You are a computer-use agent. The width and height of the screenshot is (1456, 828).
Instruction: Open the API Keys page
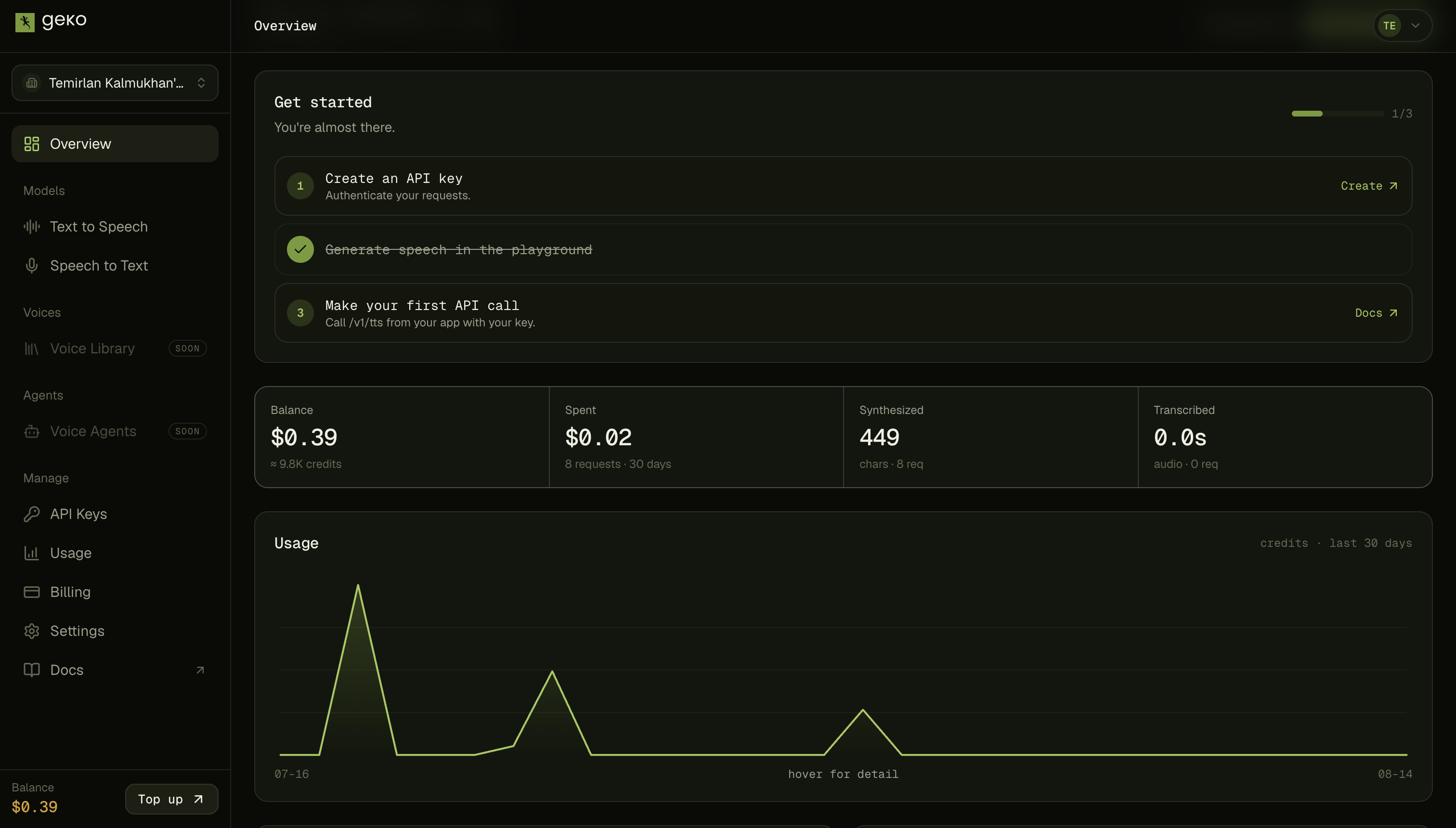click(x=115, y=514)
